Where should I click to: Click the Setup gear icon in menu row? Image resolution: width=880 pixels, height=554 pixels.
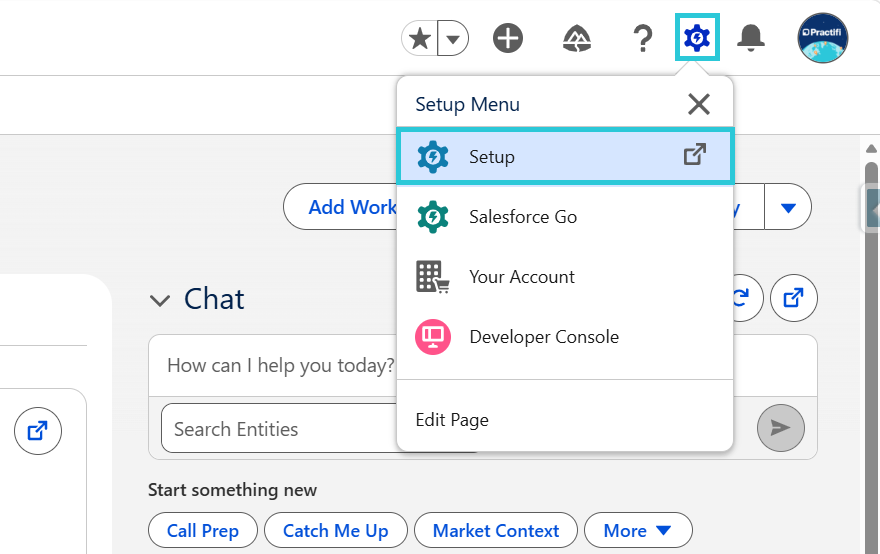coord(433,157)
